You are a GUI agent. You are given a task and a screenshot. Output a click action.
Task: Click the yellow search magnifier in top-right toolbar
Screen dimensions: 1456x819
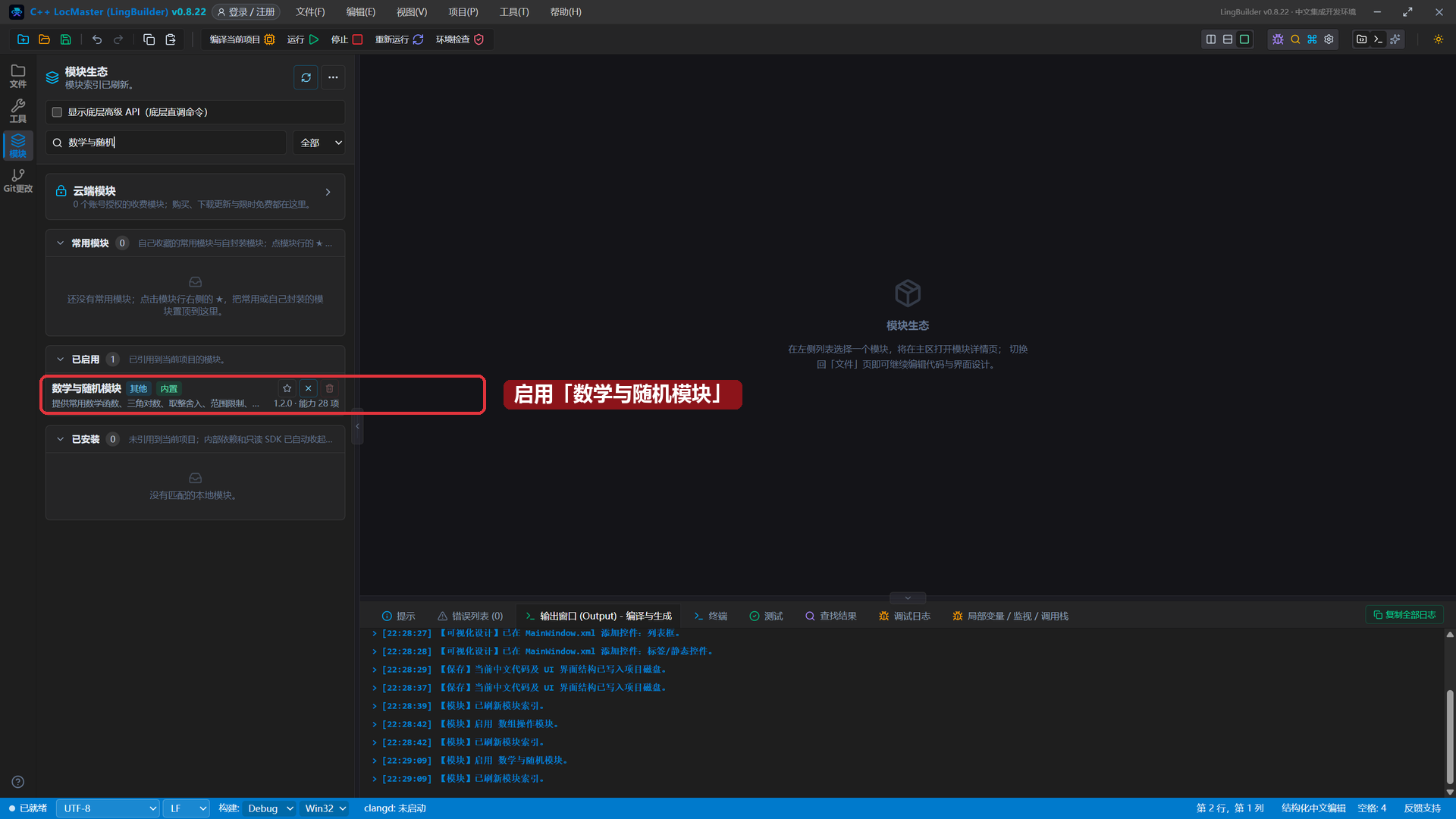1295,39
